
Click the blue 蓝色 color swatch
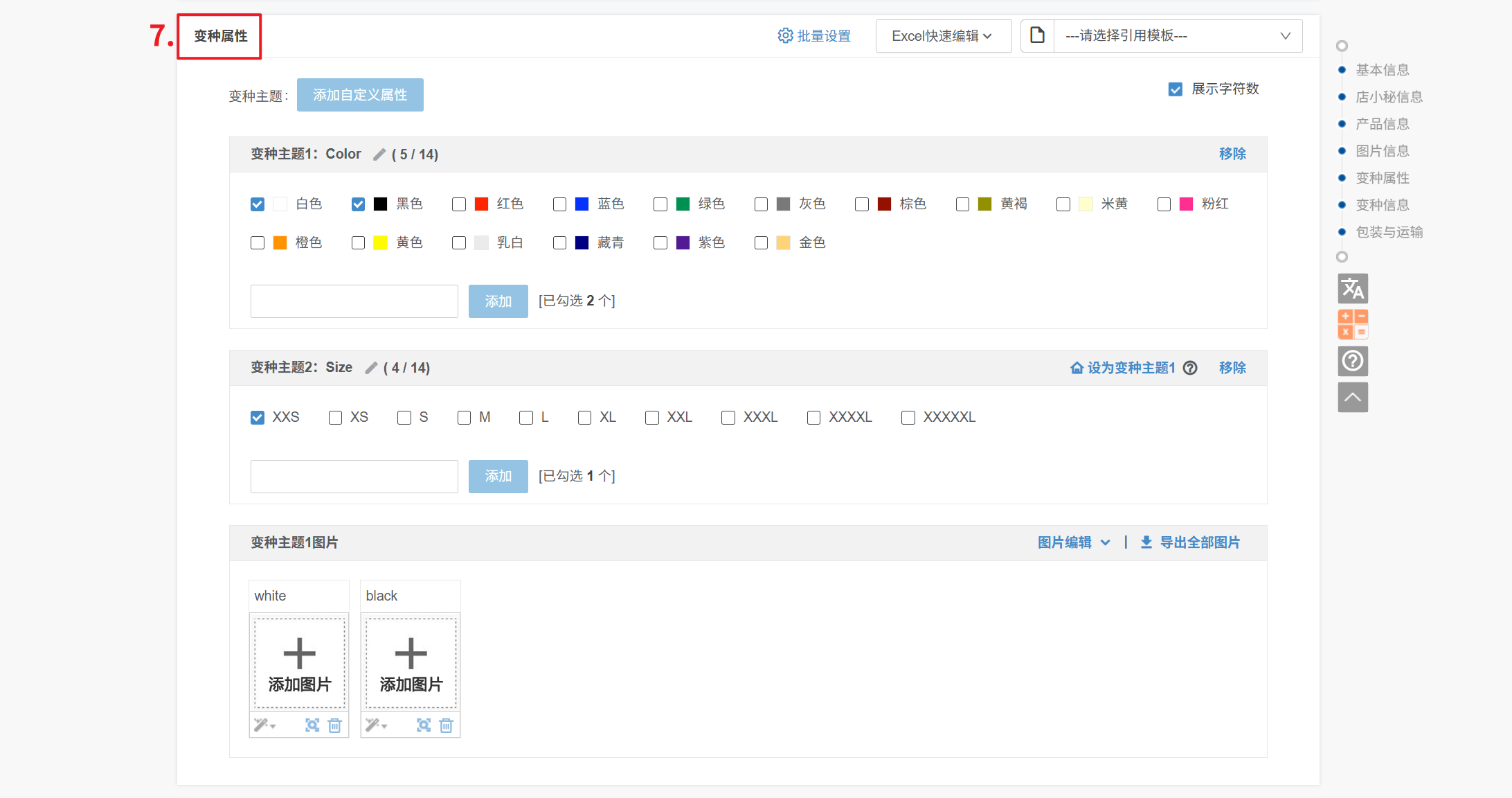coord(582,204)
